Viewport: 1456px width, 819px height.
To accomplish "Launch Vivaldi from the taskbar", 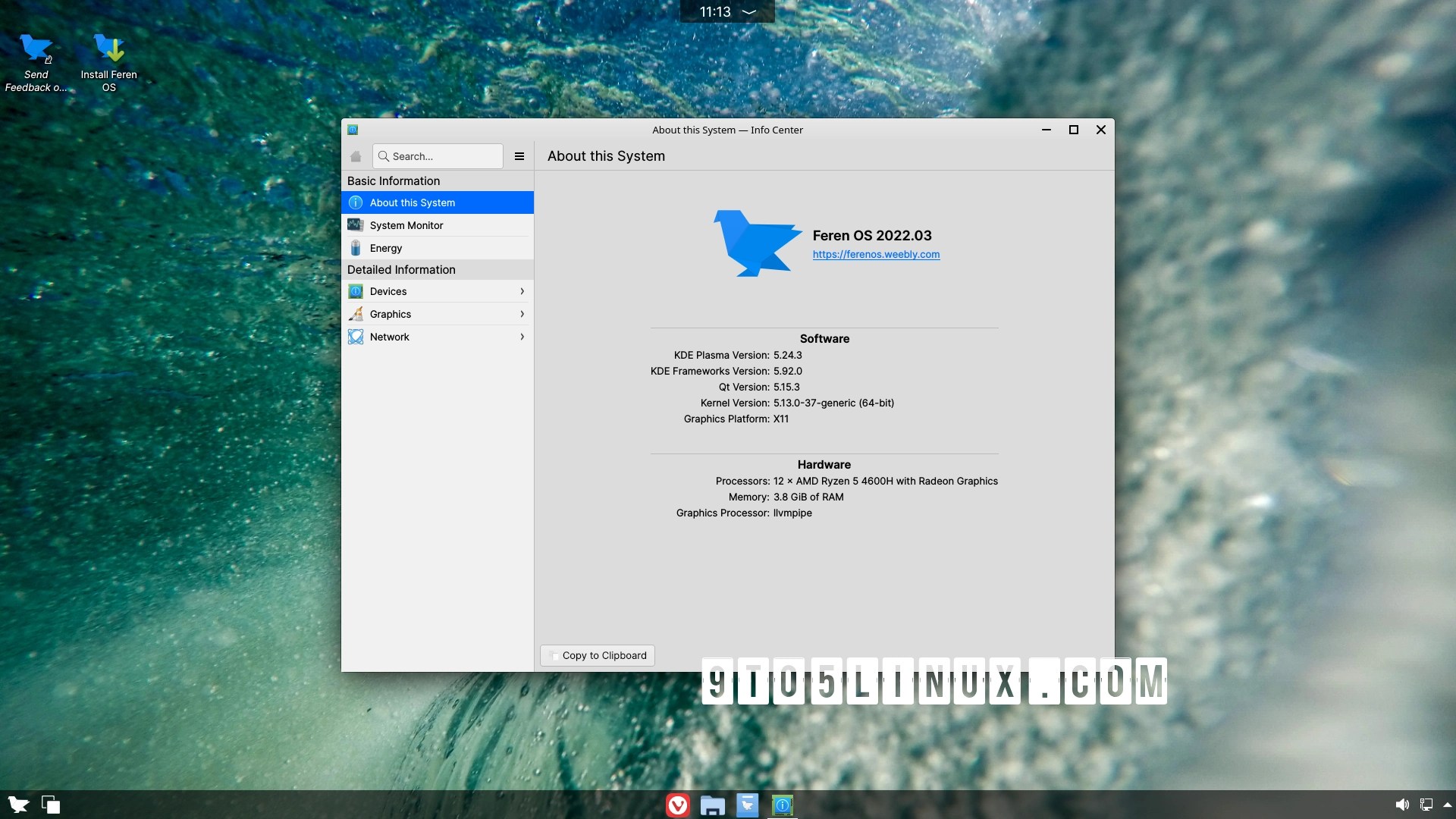I will (x=677, y=805).
